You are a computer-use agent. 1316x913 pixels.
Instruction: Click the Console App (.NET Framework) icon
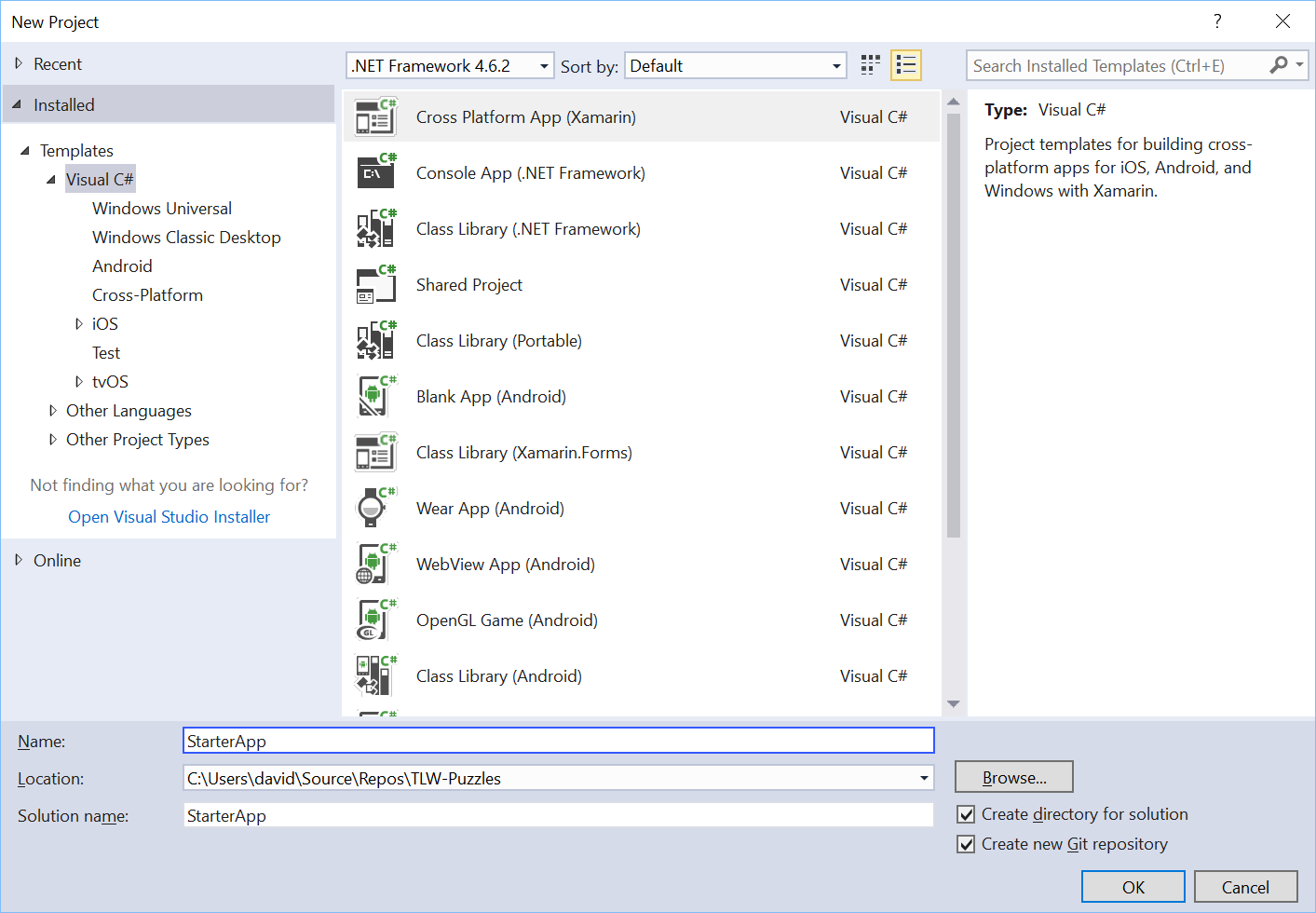[376, 173]
